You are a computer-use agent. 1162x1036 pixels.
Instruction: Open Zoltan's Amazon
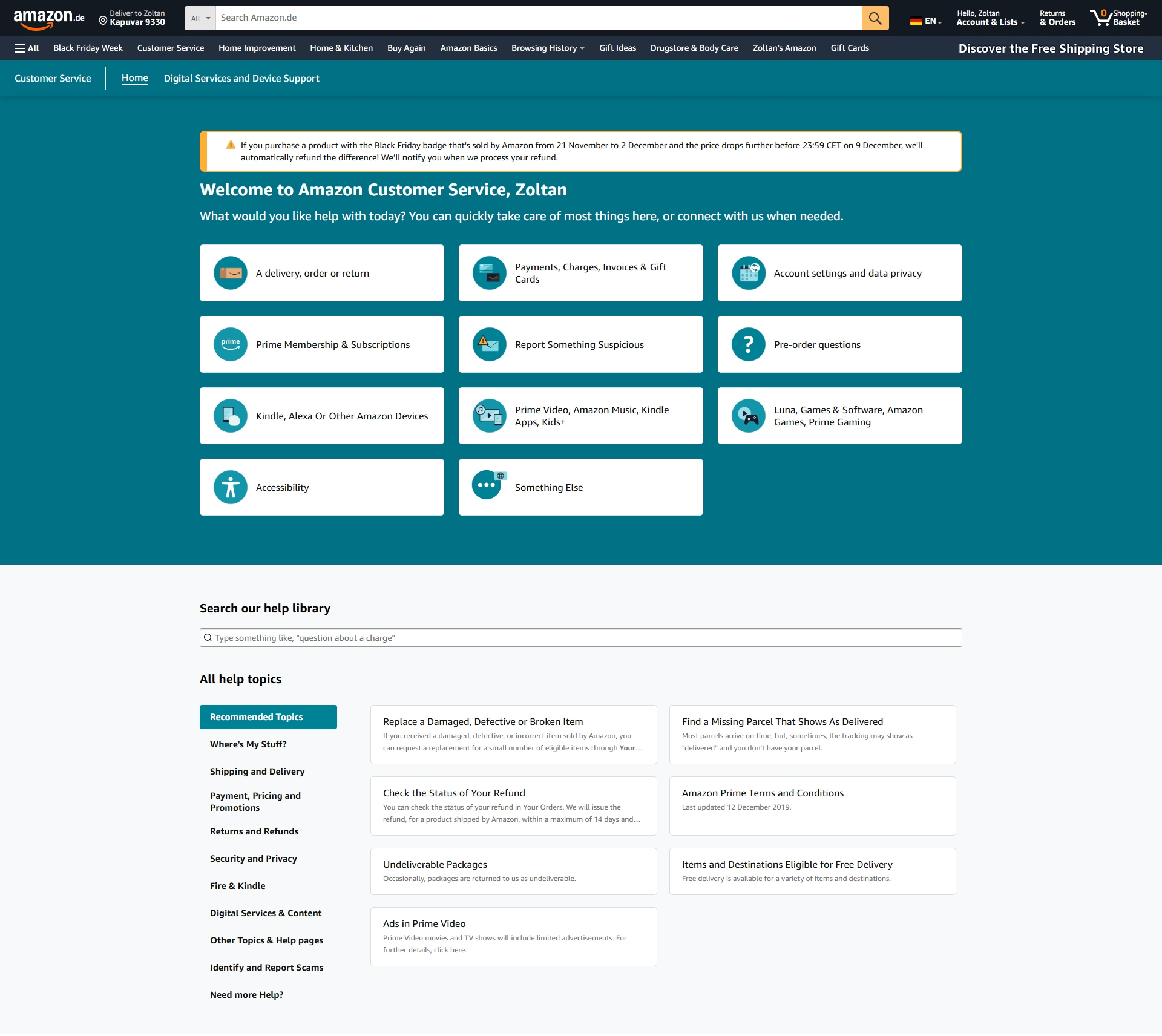pos(784,48)
